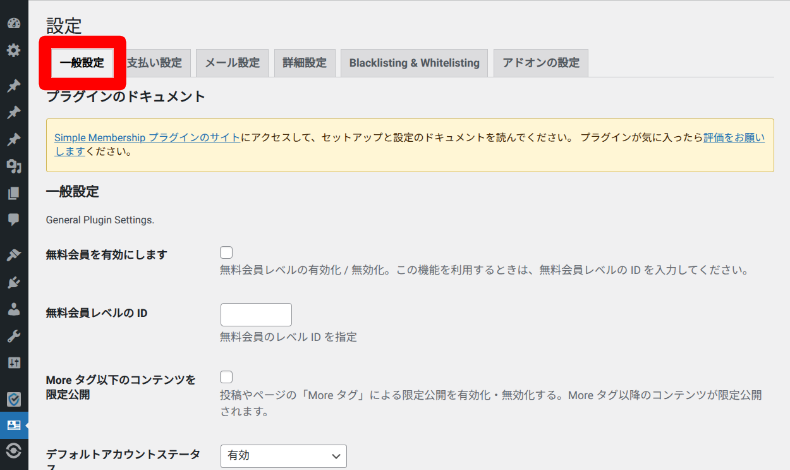Open the shield checkmark icon
This screenshot has width=790, height=470.
pyautogui.click(x=14, y=399)
